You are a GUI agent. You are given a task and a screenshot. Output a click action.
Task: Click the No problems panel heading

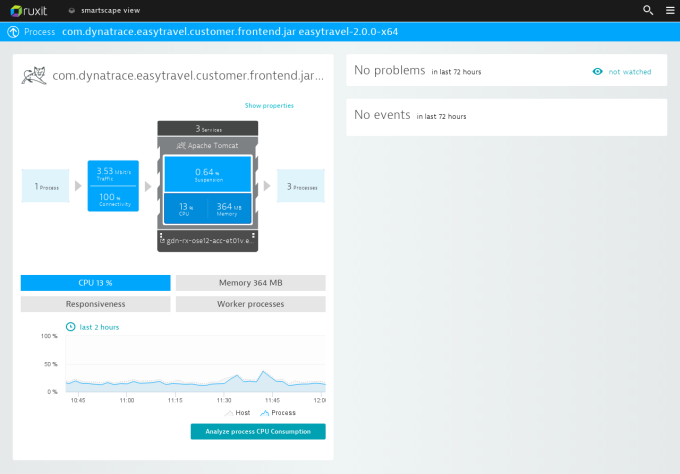click(389, 70)
